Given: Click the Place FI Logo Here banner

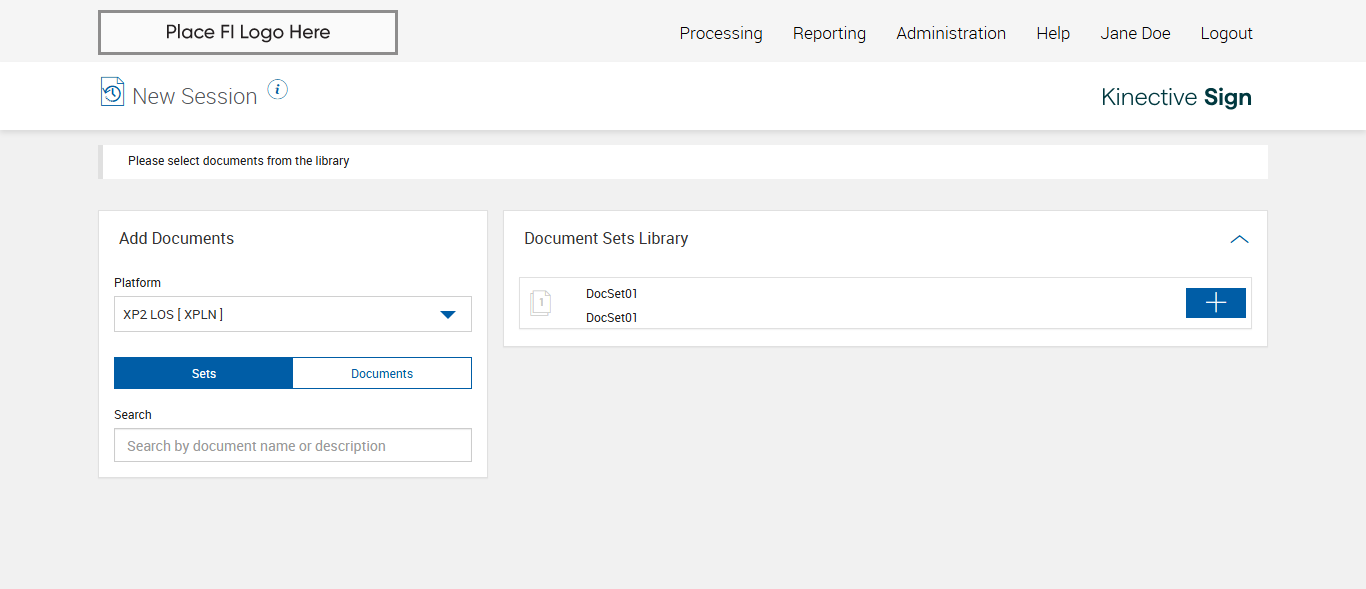Looking at the screenshot, I should coord(248,32).
